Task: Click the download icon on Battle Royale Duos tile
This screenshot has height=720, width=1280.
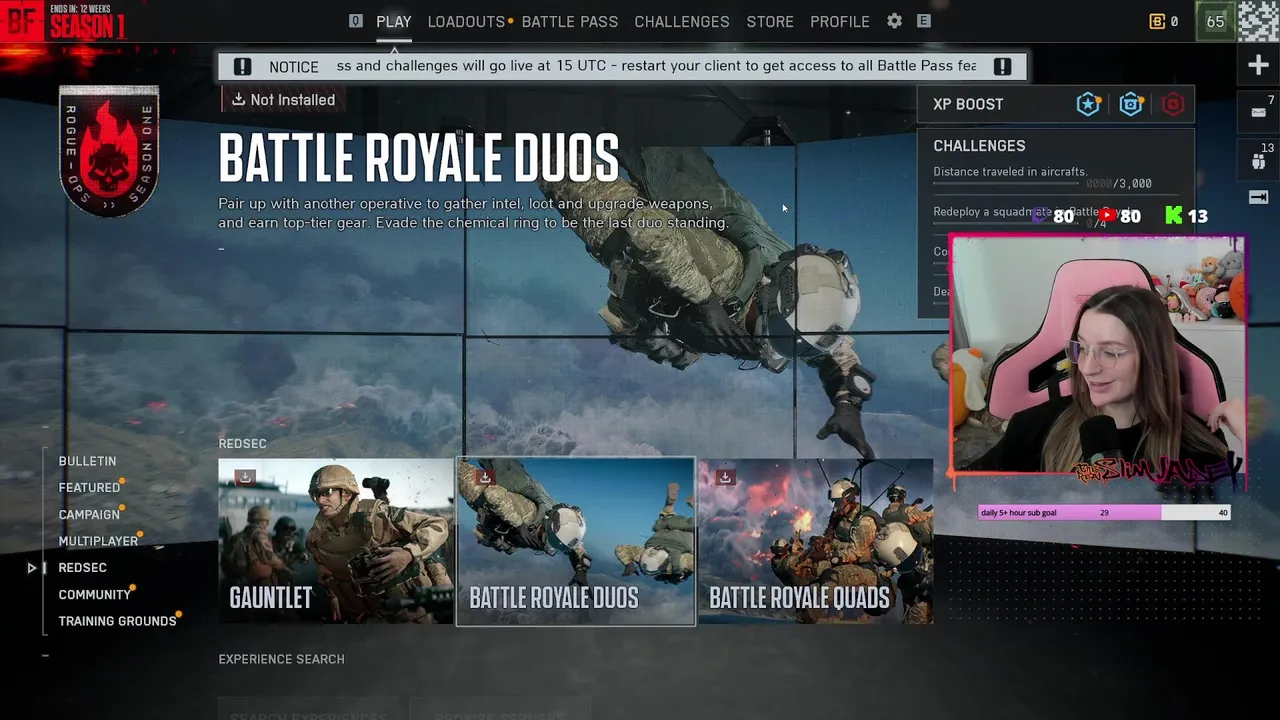Action: pyautogui.click(x=485, y=478)
